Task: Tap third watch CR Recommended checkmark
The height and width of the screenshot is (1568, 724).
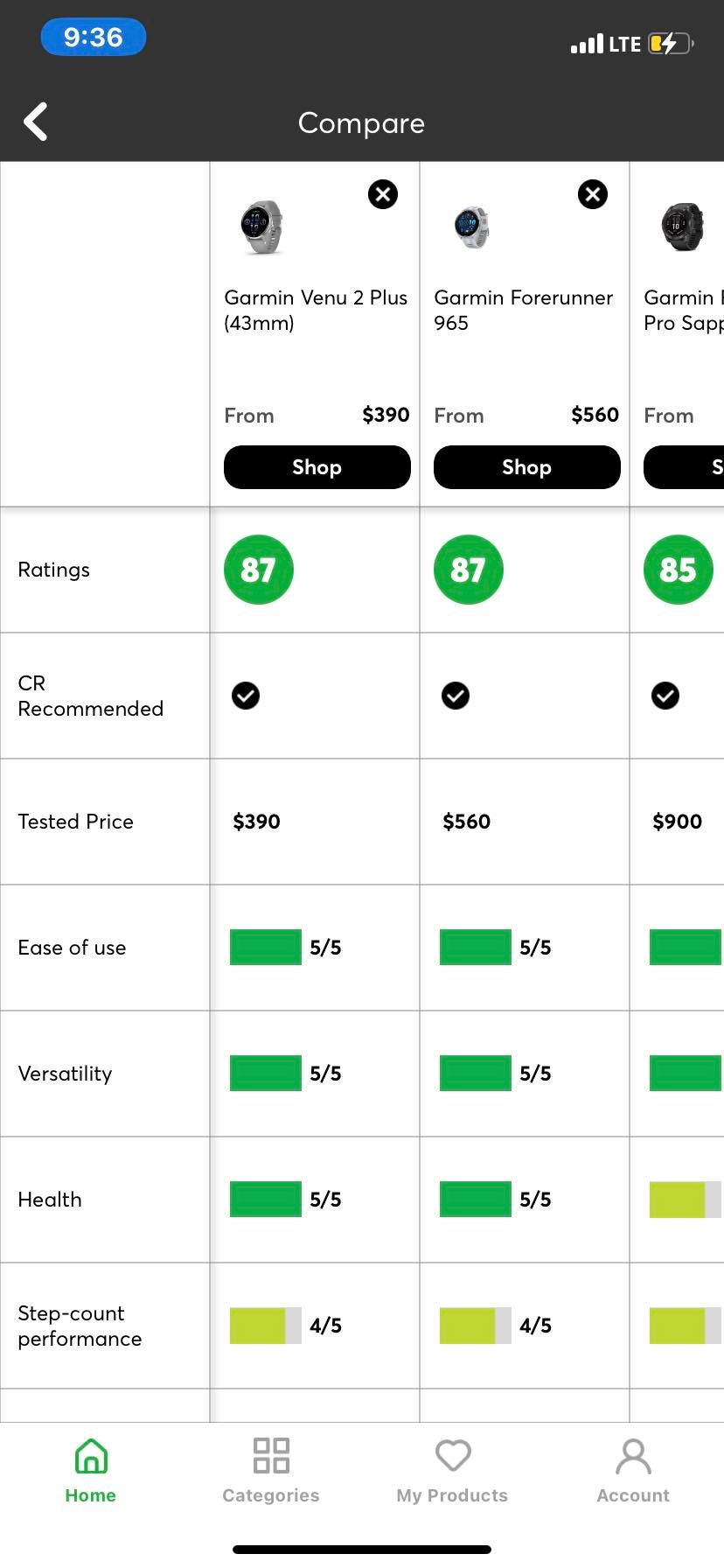Action: point(665,696)
